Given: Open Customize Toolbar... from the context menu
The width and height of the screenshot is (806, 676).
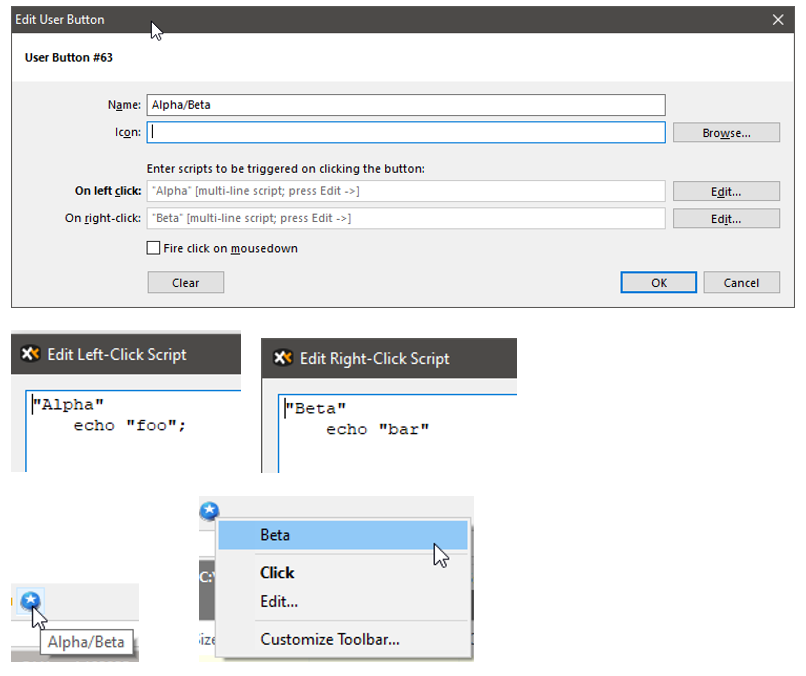Looking at the screenshot, I should [x=329, y=640].
